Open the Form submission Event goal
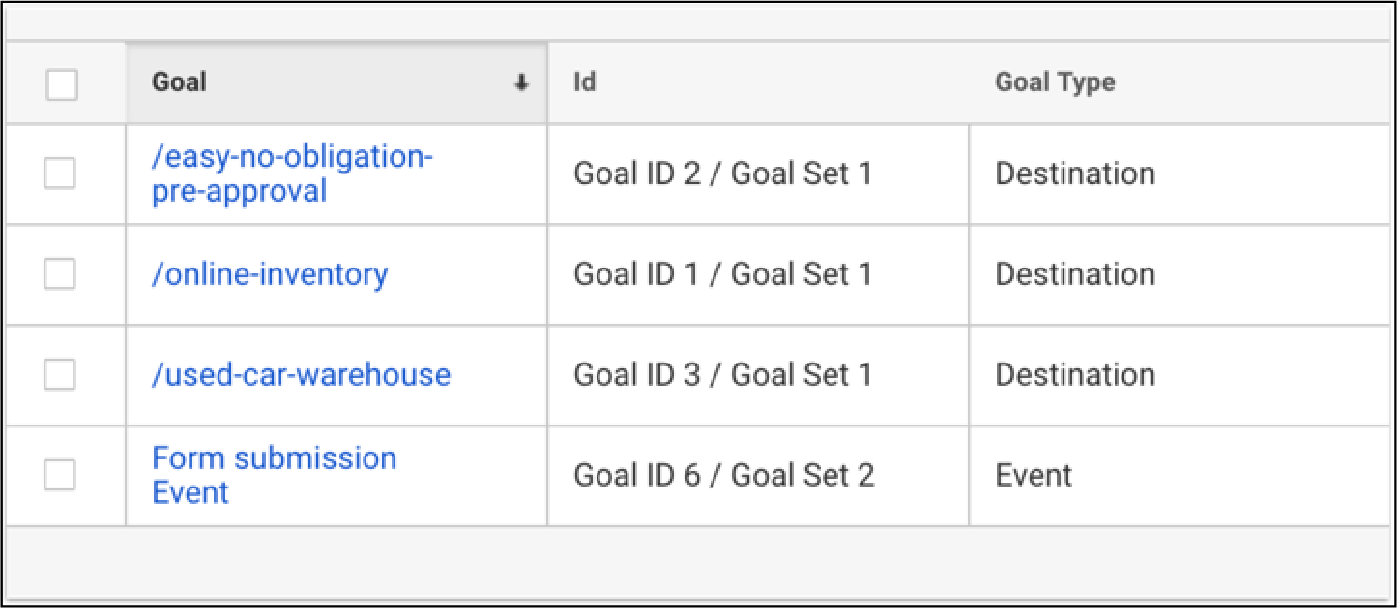 274,475
